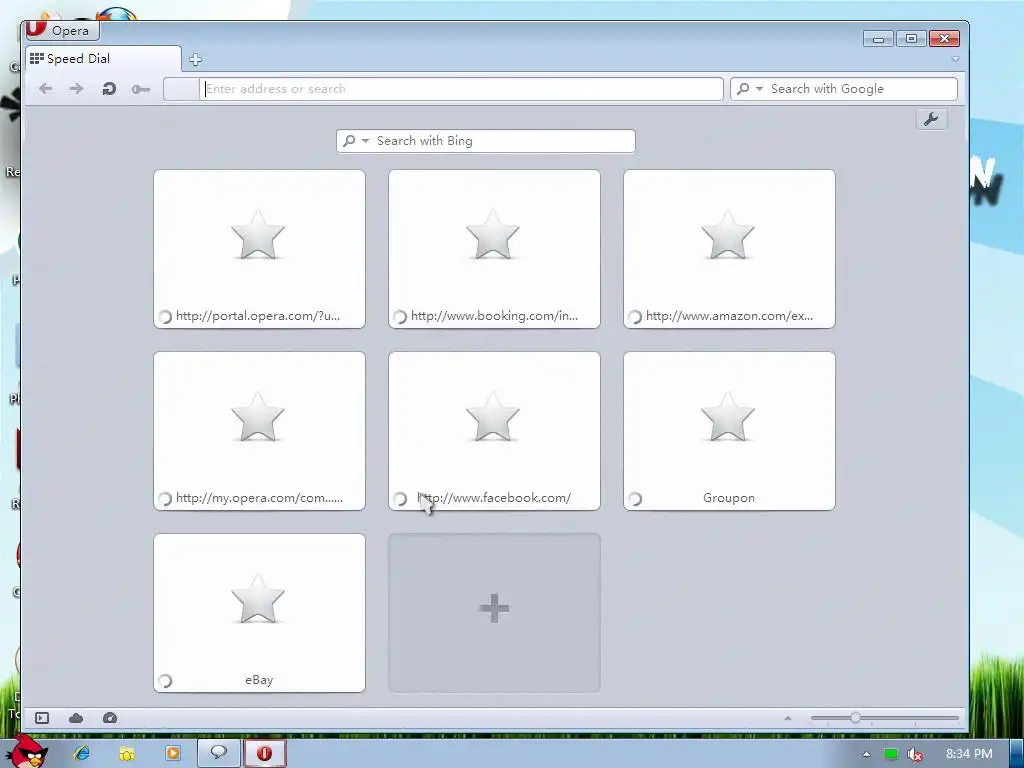Image resolution: width=1024 pixels, height=768 pixels.
Task: Expand the Google search engine dropdown
Action: tap(759, 89)
